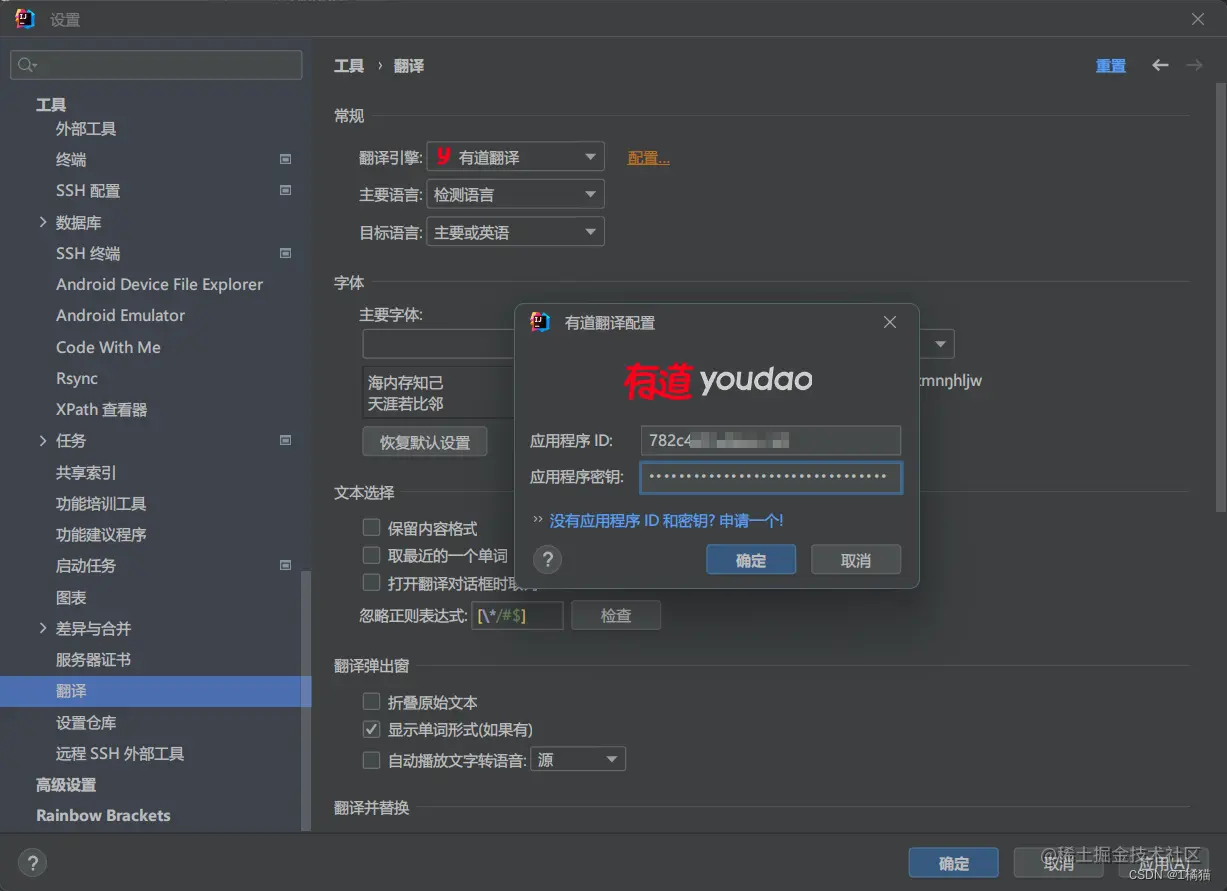Open help via bottom-left question mark icon

pos(33,862)
